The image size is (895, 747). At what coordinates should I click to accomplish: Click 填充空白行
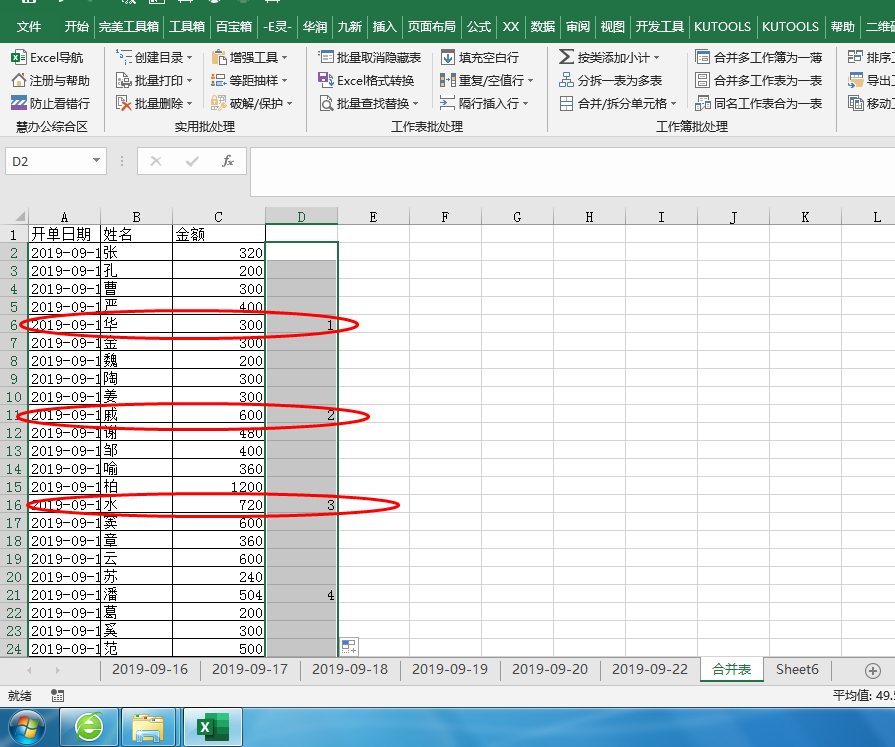pyautogui.click(x=479, y=58)
